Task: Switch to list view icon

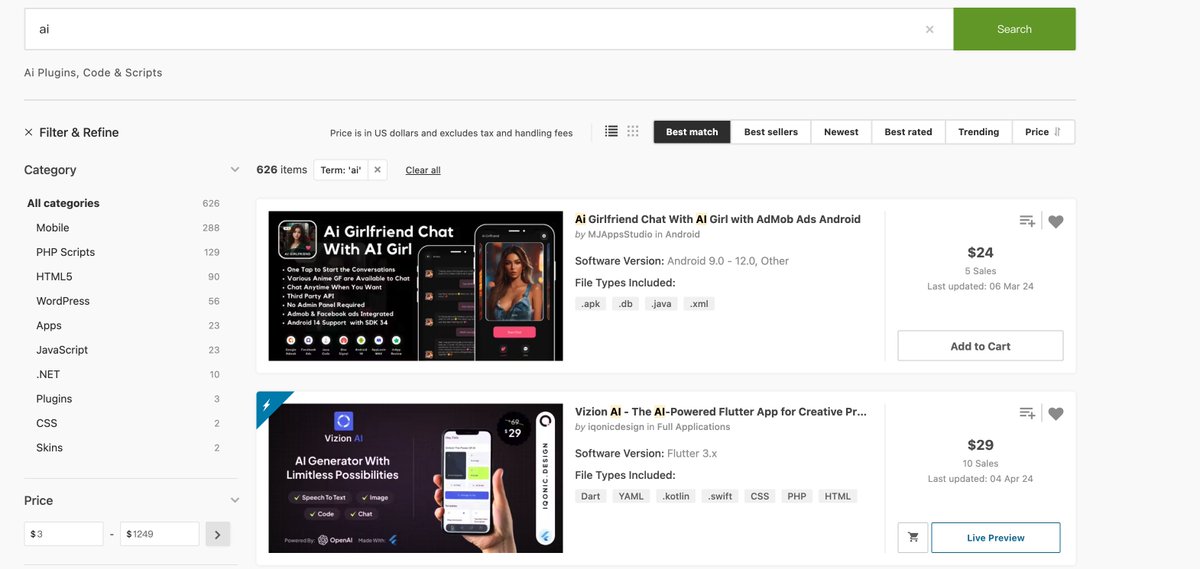Action: coord(611,131)
